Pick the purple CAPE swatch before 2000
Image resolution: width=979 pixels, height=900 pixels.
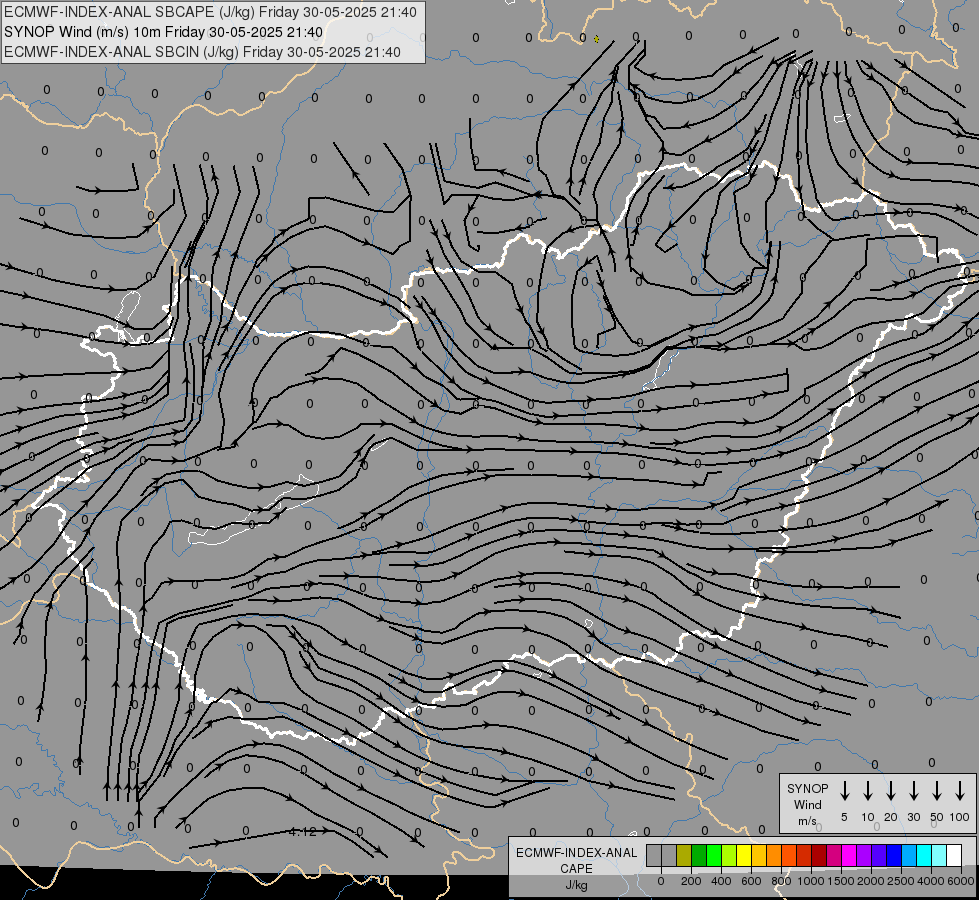coord(863,855)
